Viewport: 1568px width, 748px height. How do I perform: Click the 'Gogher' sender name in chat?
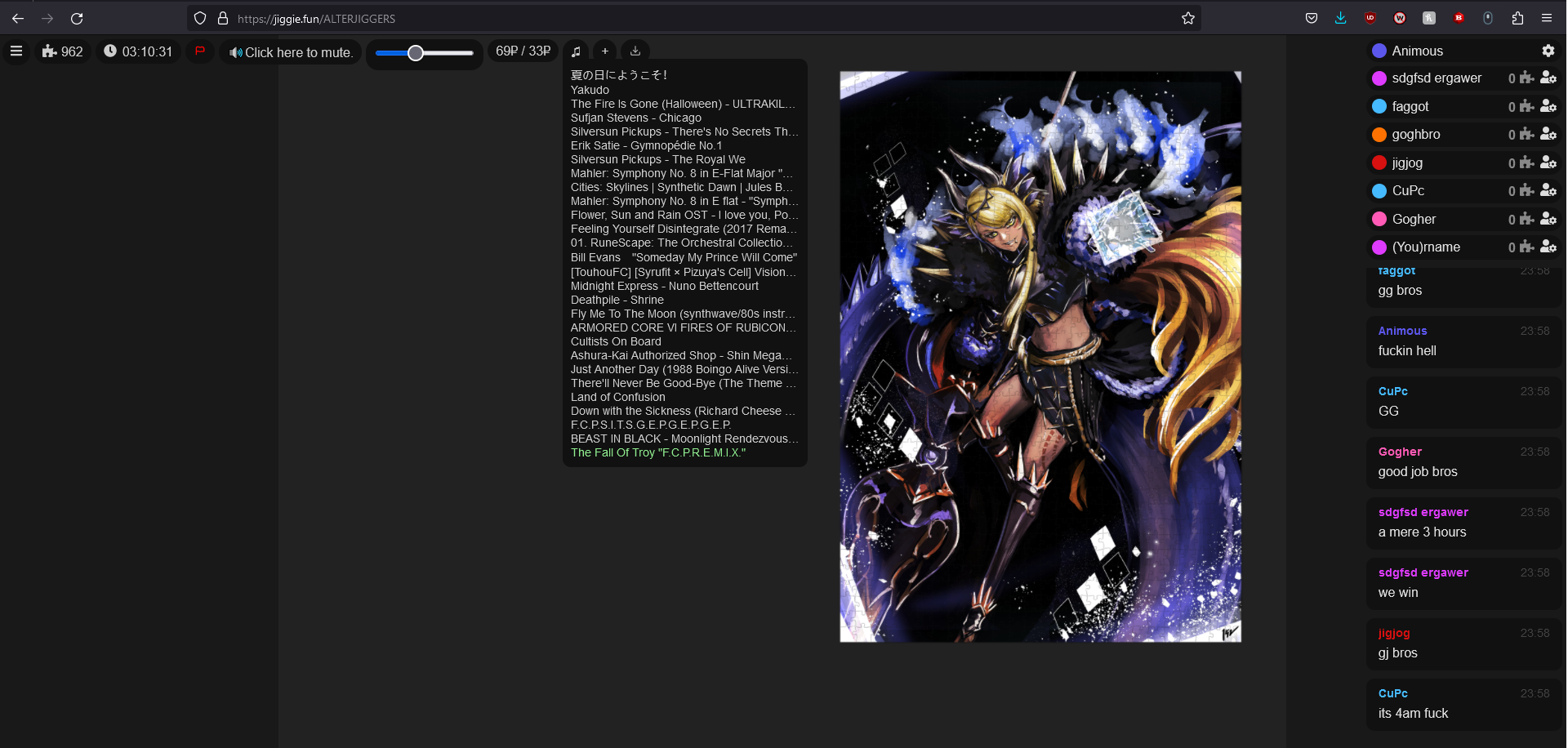(x=1400, y=452)
